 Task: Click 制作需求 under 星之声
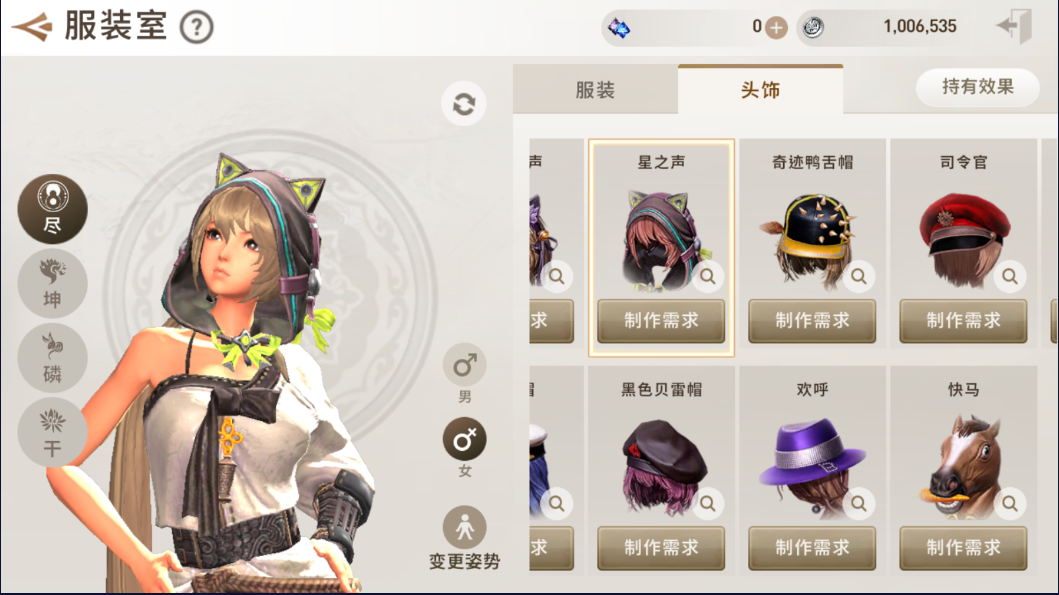pos(661,321)
